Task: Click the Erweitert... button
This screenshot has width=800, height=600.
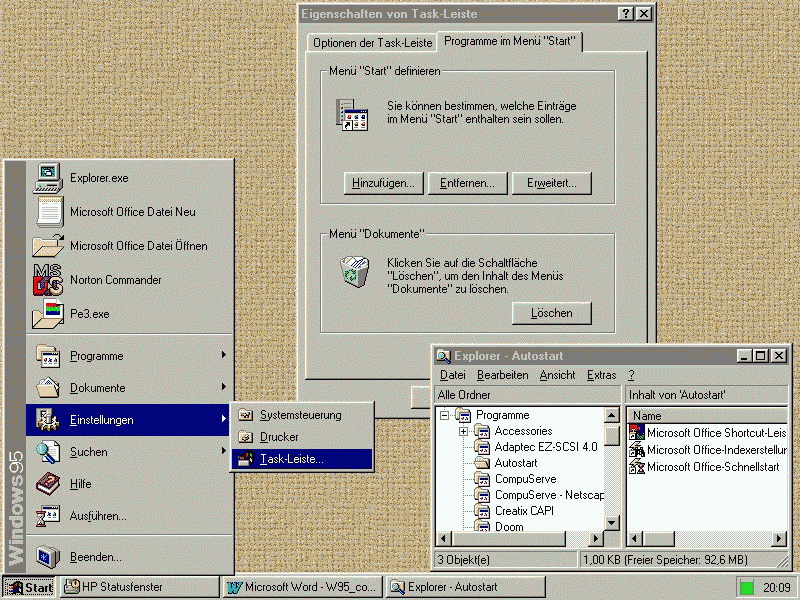Action: click(x=552, y=183)
